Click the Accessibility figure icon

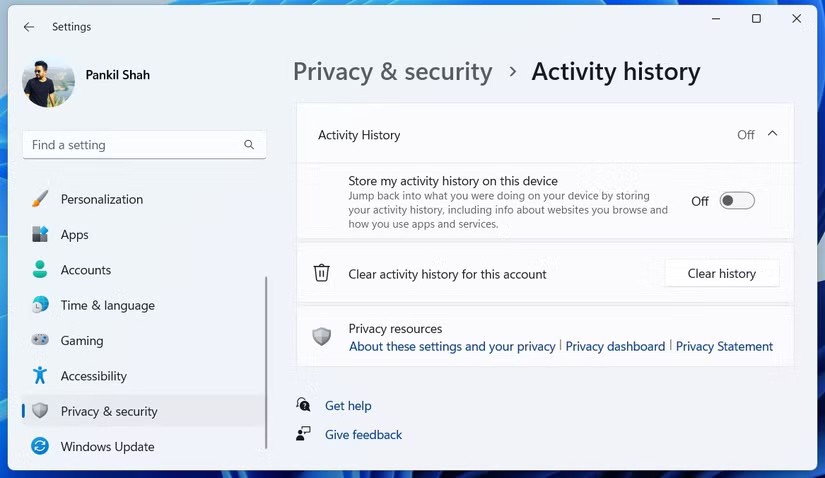click(x=40, y=376)
